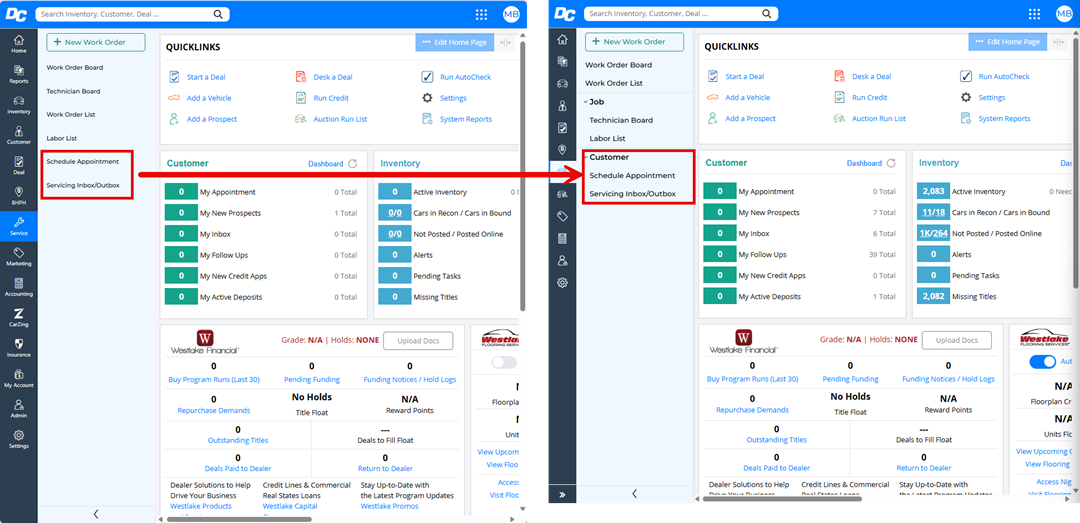Open Work Order Board in the left screenshot
The width and height of the screenshot is (1080, 523).
(74, 68)
